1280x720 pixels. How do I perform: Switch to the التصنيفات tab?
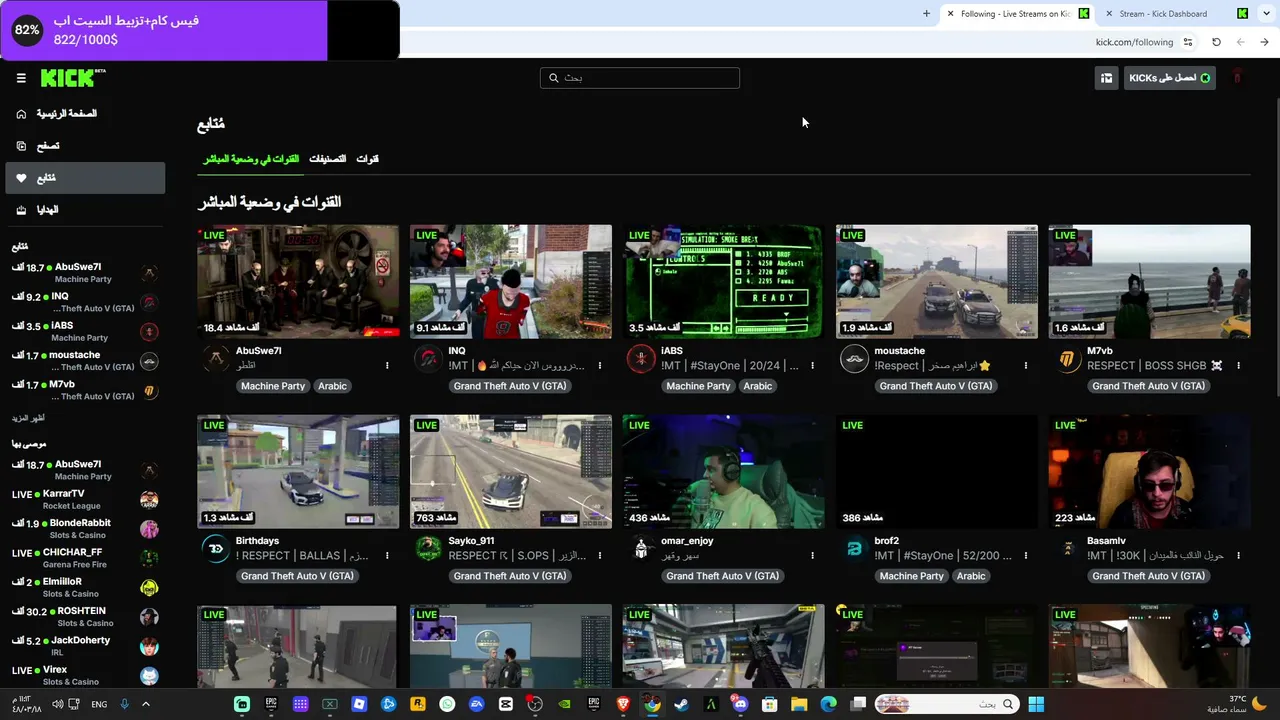click(x=327, y=159)
